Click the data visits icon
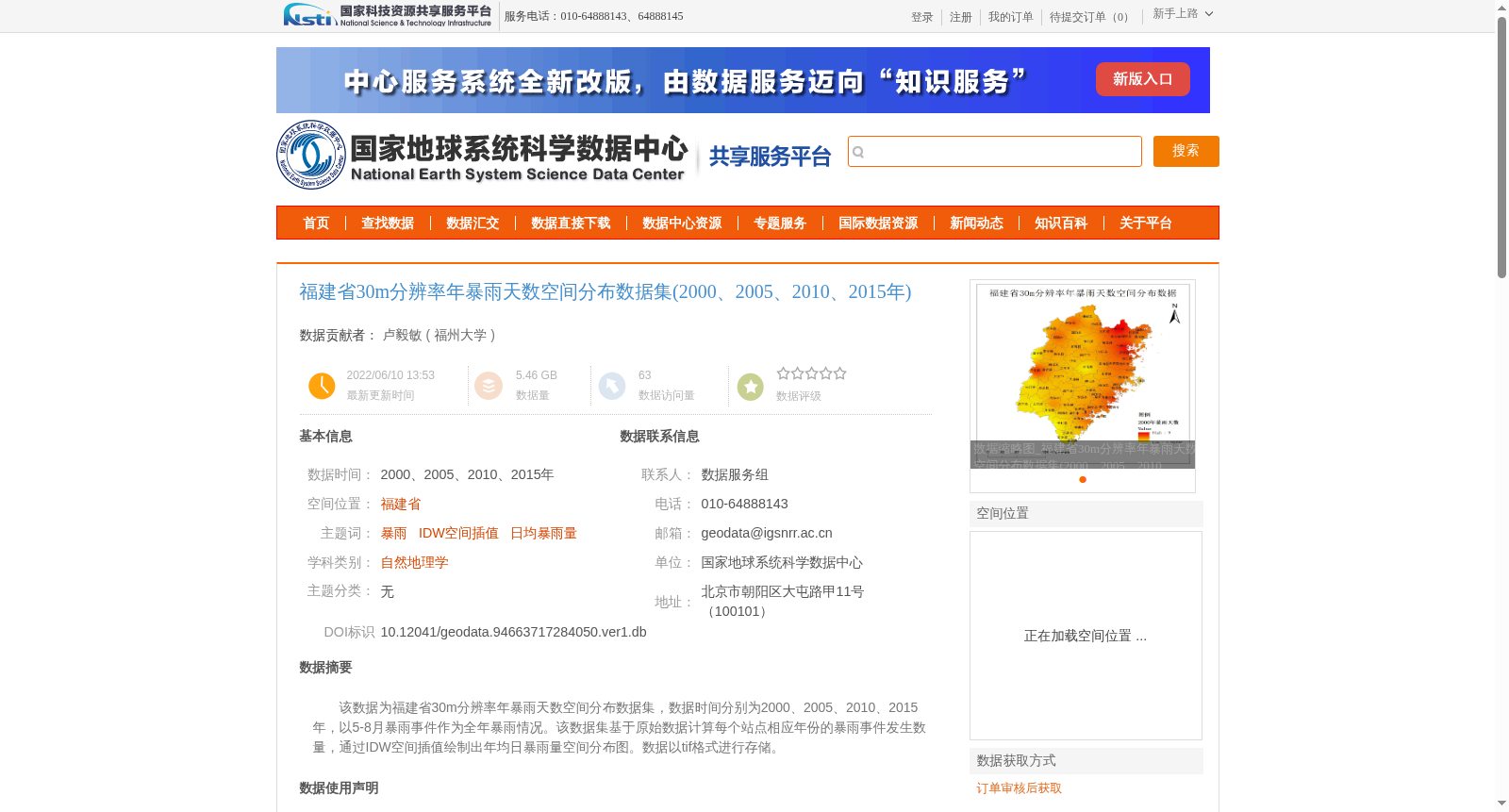 [612, 386]
